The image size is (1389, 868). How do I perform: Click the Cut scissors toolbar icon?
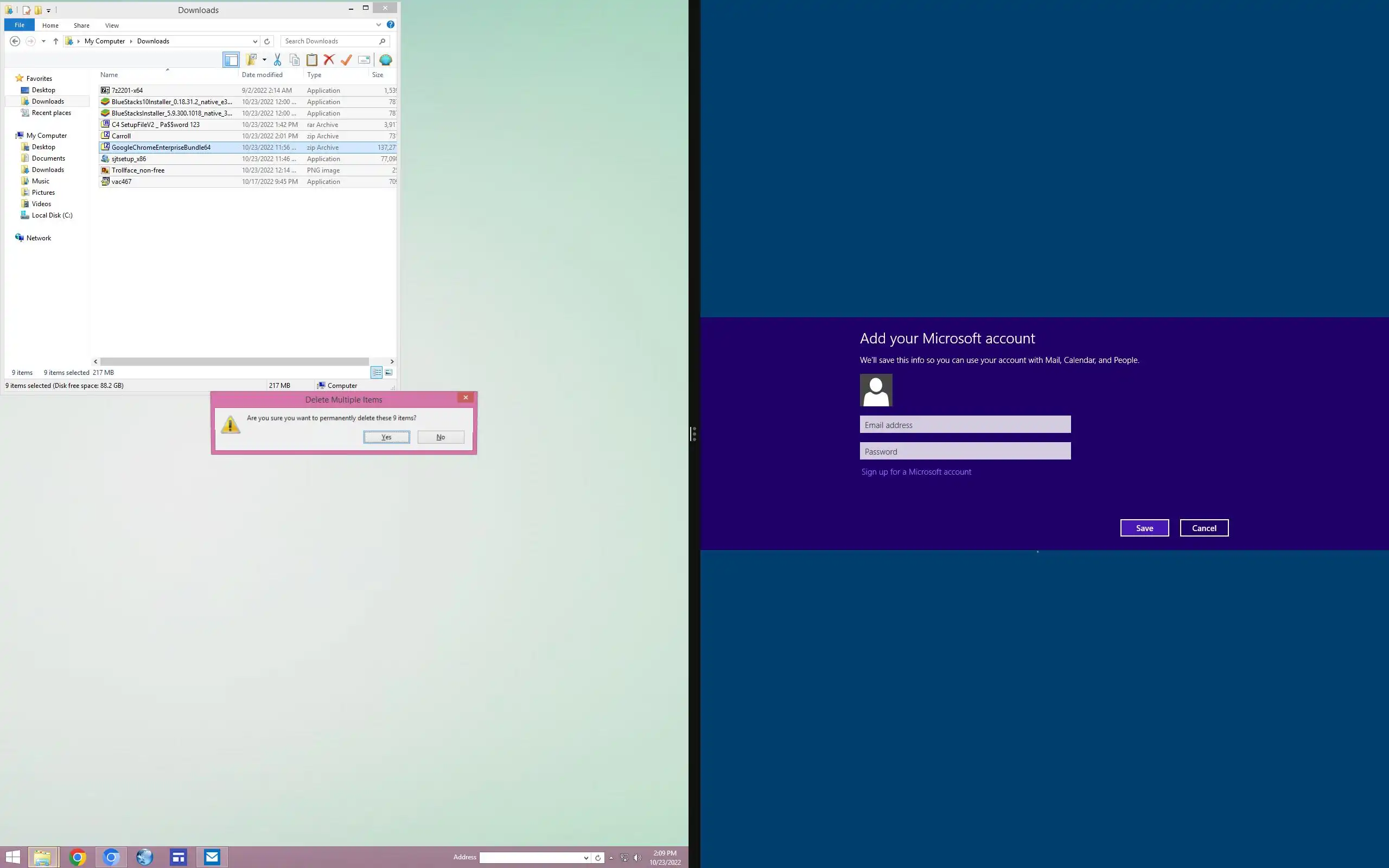pos(277,60)
